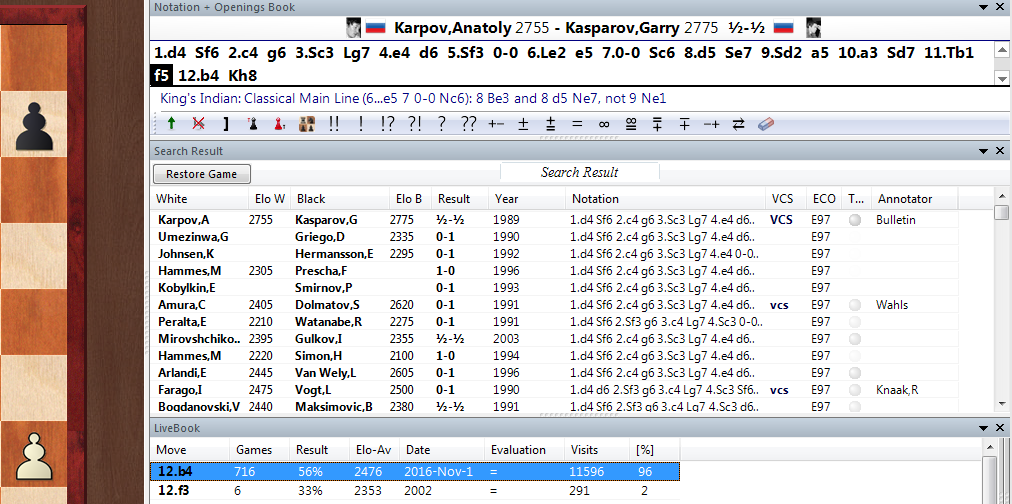Open the LiveBook panel dropdown arrow
The height and width of the screenshot is (504, 1012).
click(x=983, y=428)
